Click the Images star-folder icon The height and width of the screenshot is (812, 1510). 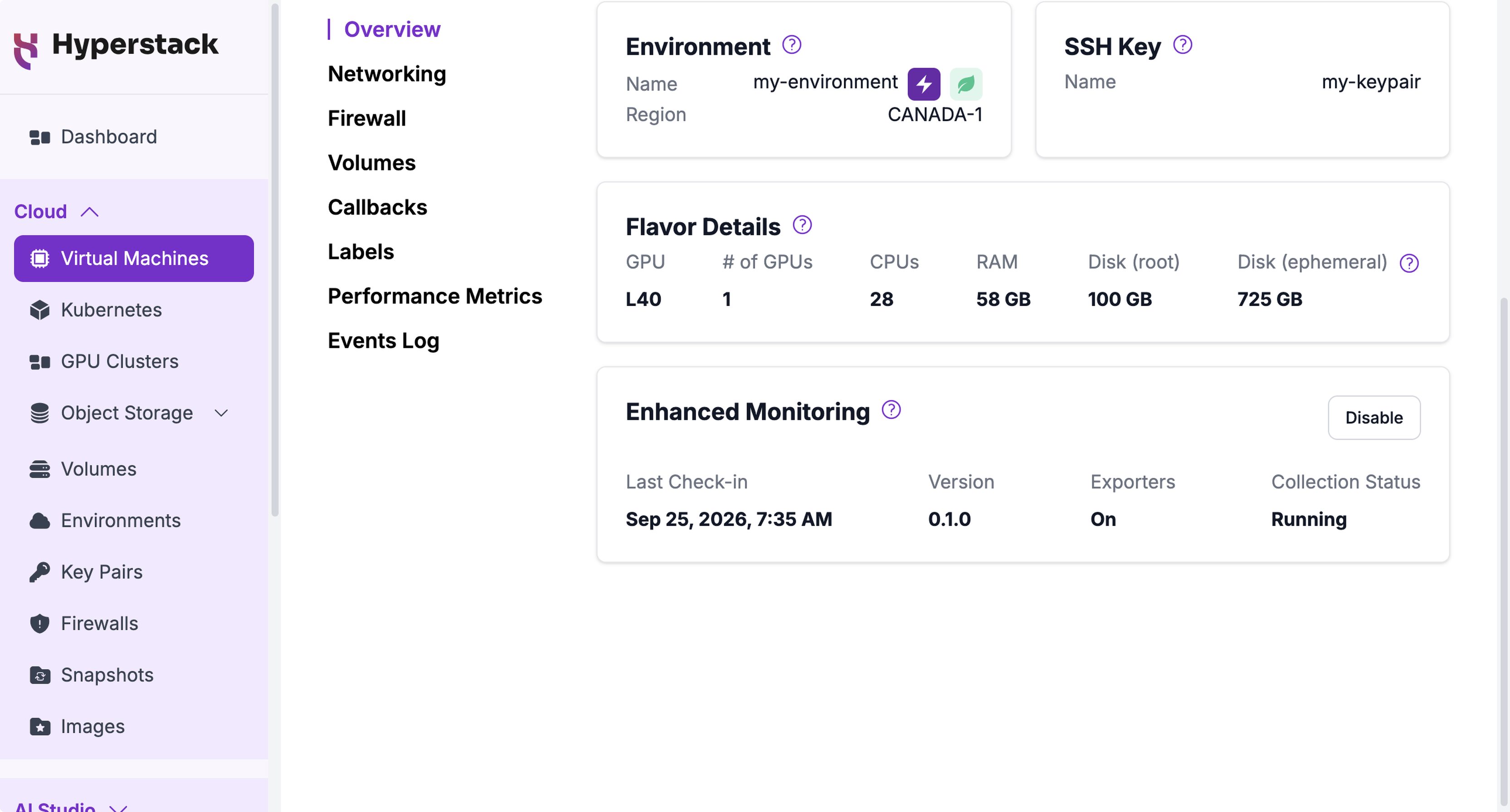click(39, 727)
